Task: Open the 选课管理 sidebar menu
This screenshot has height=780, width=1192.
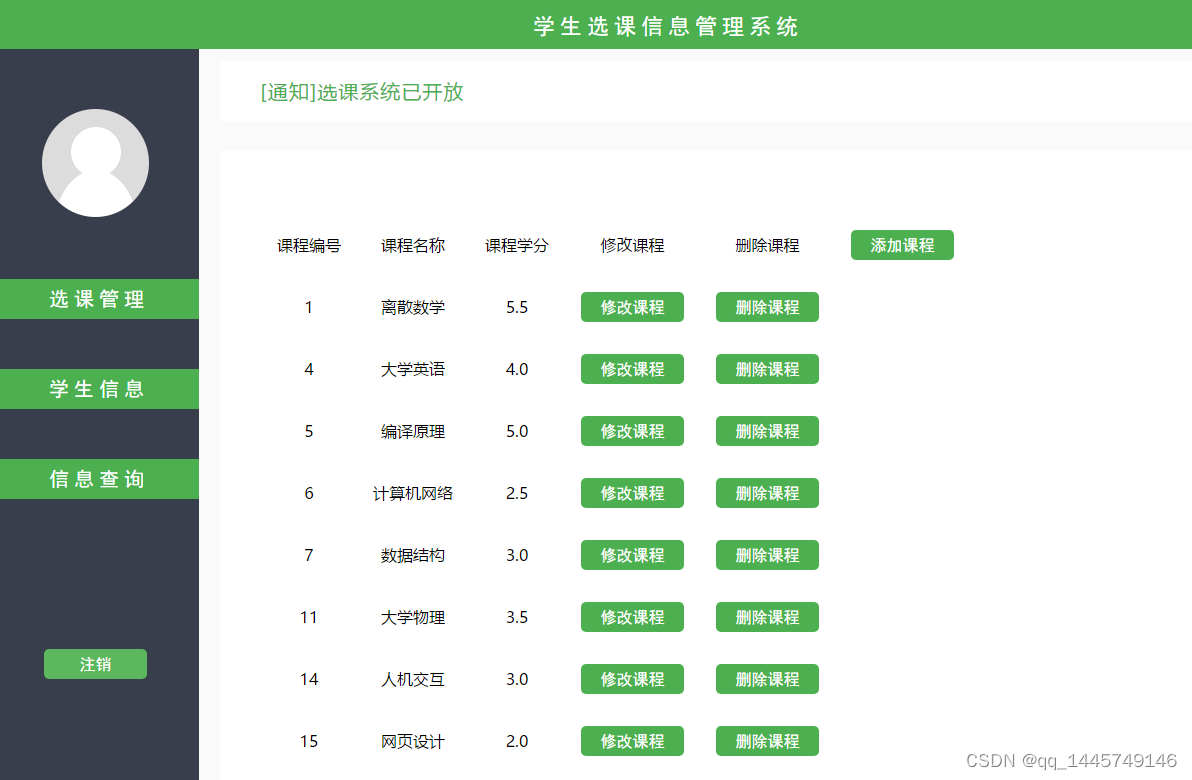Action: click(x=99, y=299)
